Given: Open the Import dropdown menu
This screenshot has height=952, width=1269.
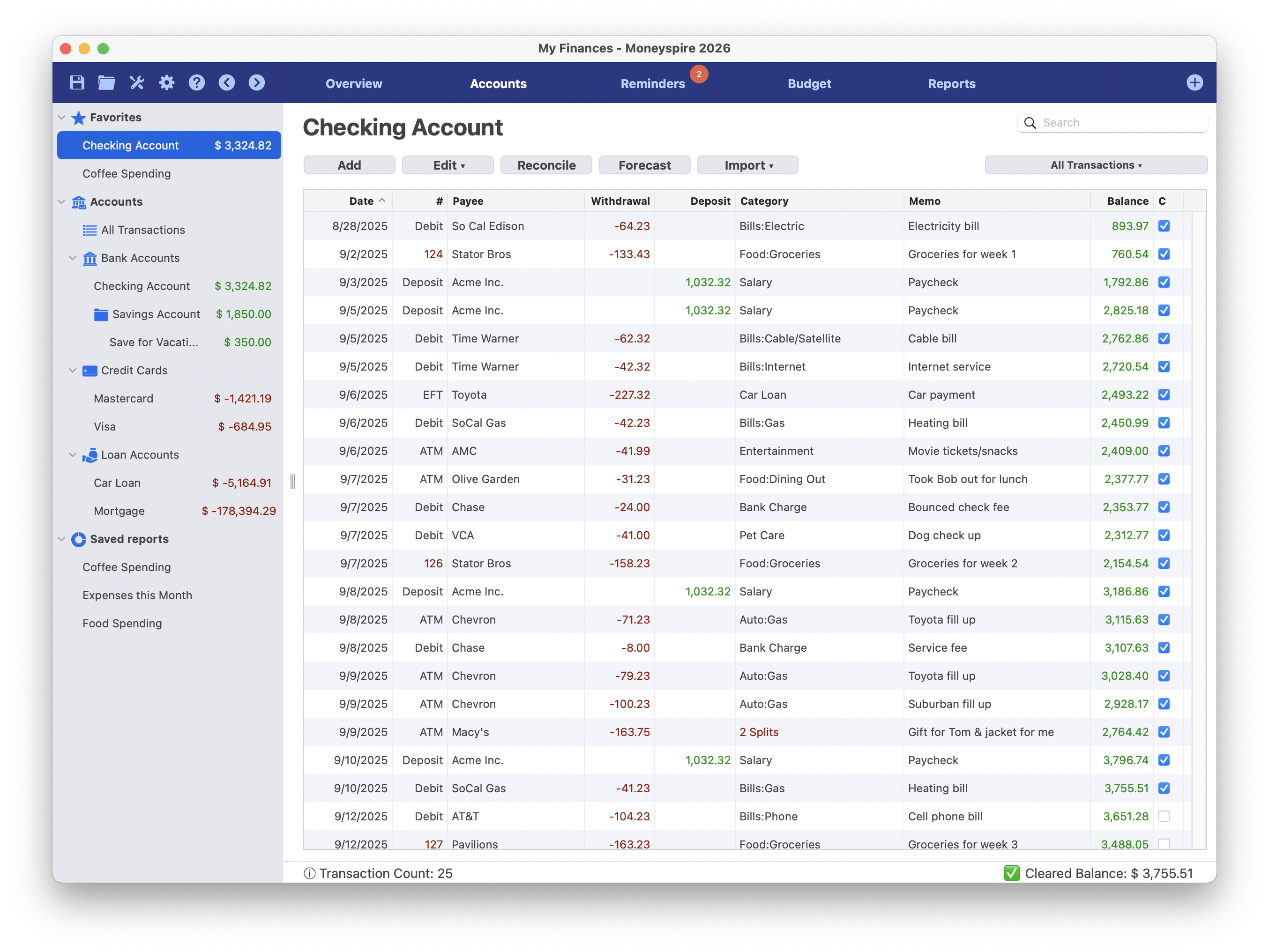Looking at the screenshot, I should tap(747, 165).
